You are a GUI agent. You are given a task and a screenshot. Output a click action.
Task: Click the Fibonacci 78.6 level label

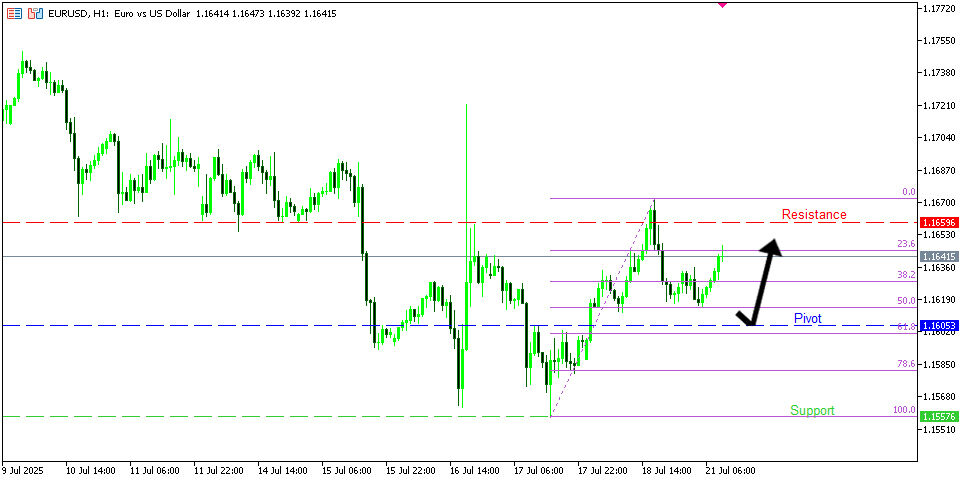pyautogui.click(x=906, y=364)
